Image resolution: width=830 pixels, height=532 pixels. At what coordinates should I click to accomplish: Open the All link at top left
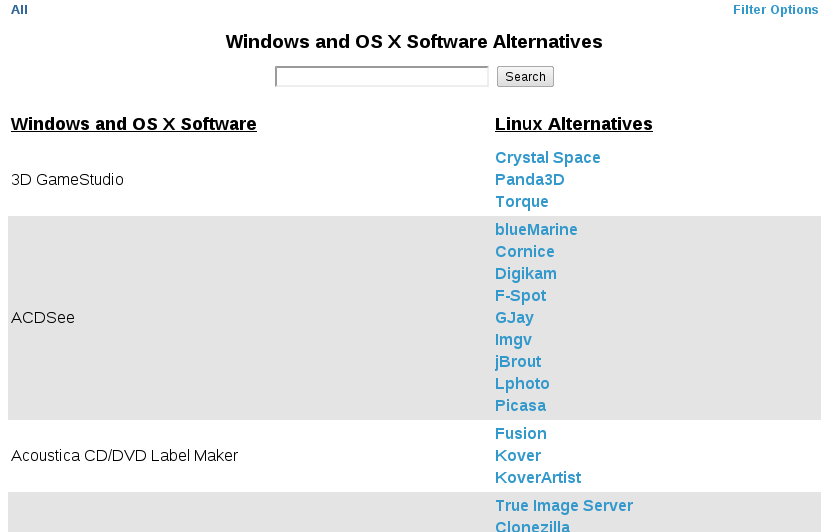click(19, 10)
